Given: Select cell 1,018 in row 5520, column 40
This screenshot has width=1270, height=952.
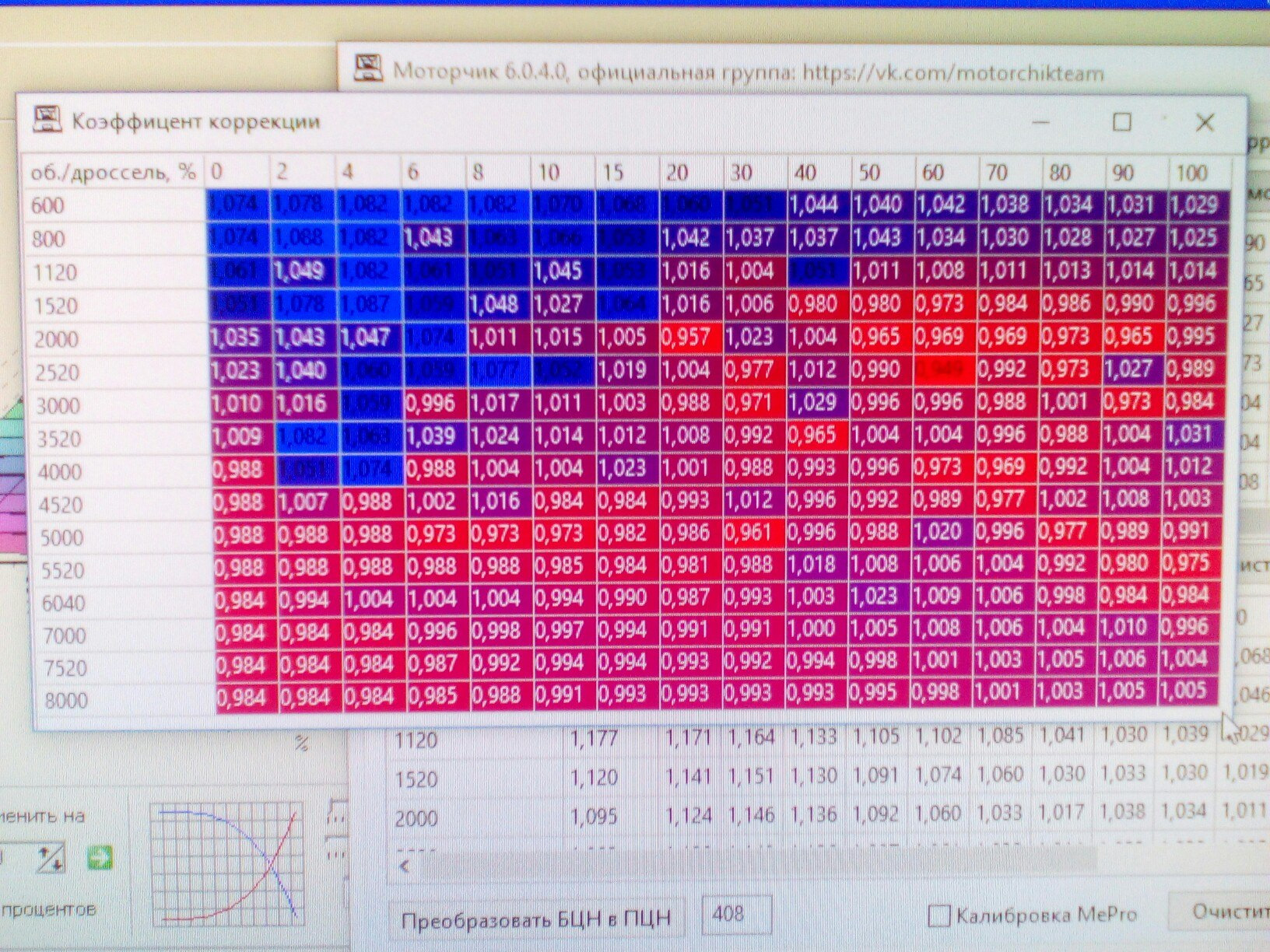Looking at the screenshot, I should point(817,565).
